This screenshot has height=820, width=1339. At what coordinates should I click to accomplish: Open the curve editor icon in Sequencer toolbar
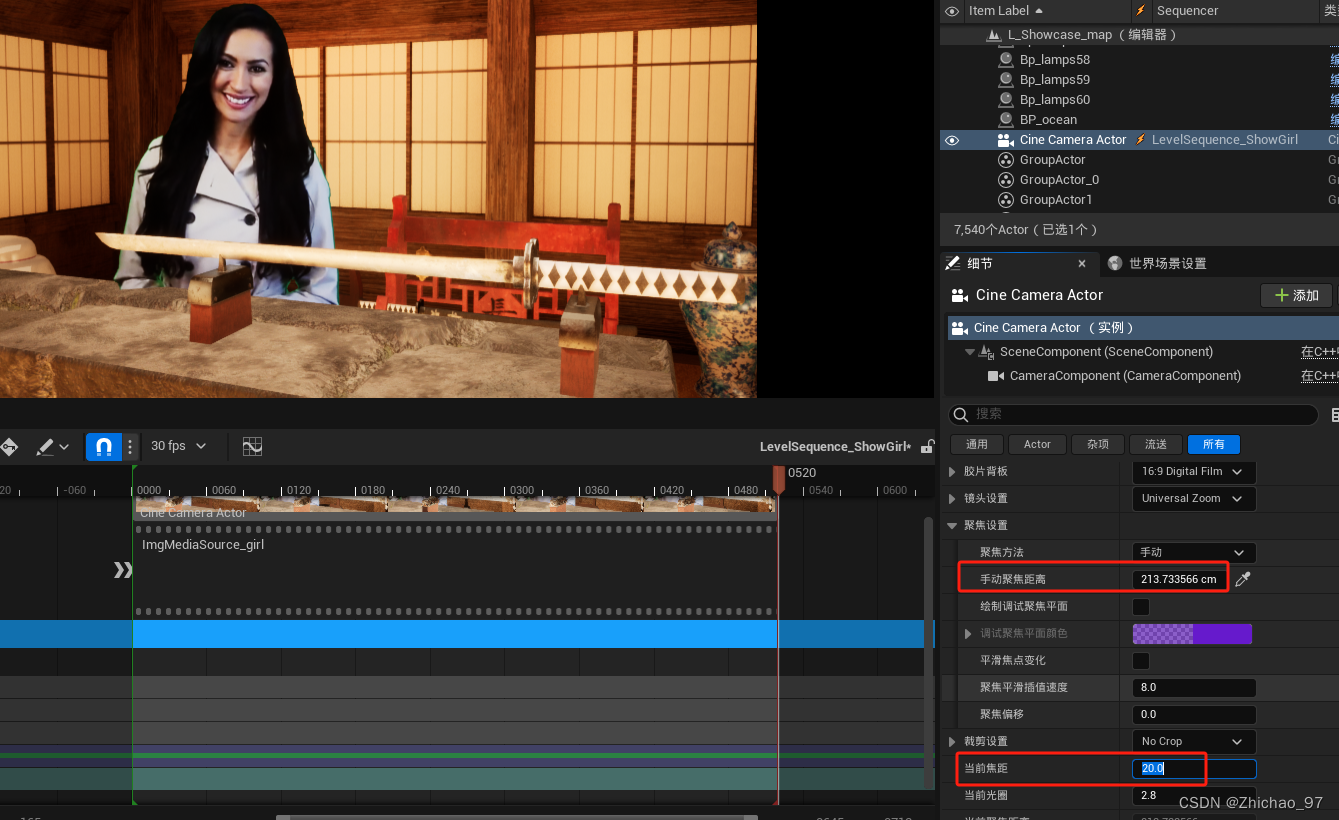(x=253, y=446)
